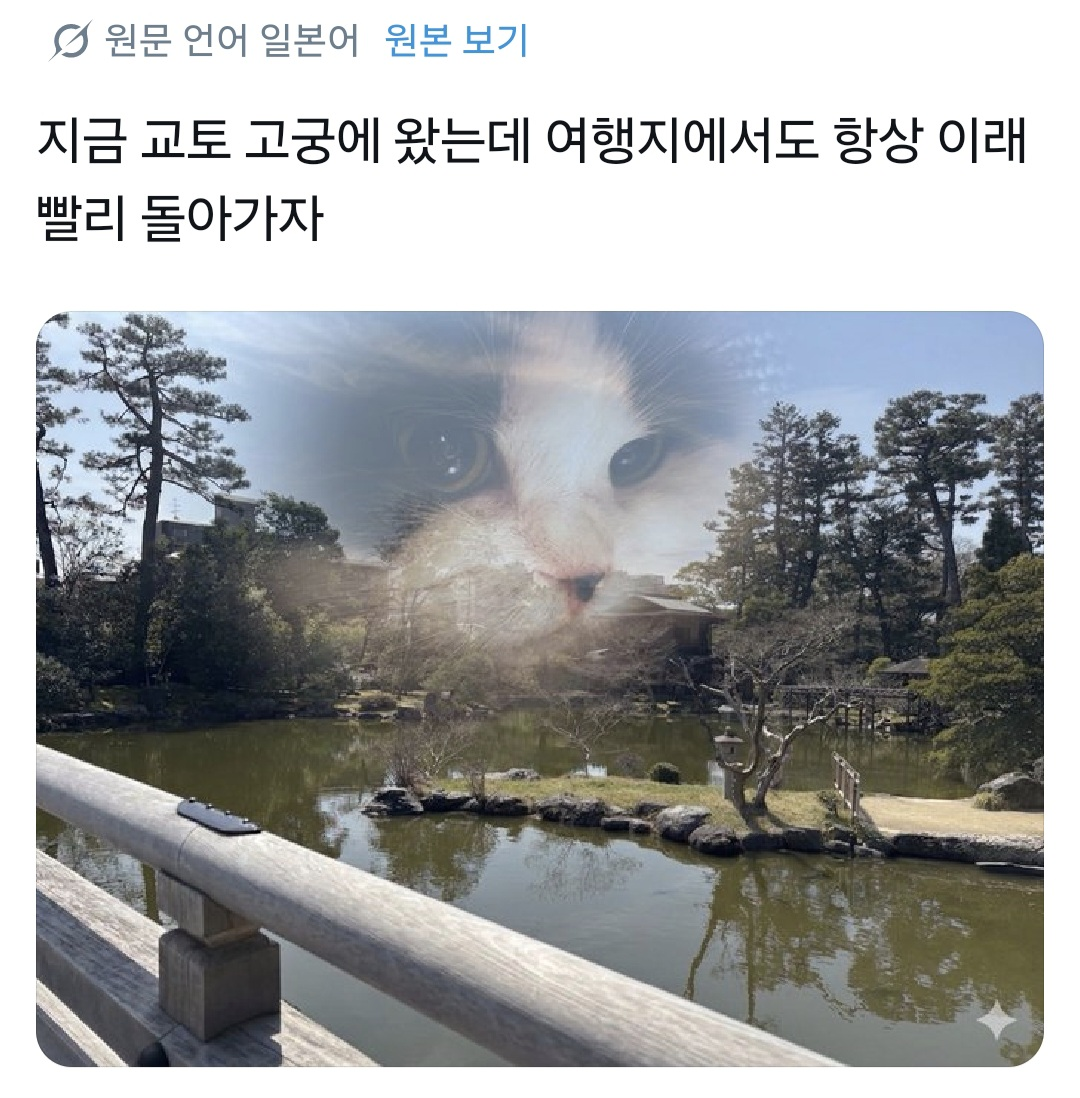The width and height of the screenshot is (1080, 1098).
Task: Click the translation icon beside 원문 언어
Action: click(x=70, y=40)
